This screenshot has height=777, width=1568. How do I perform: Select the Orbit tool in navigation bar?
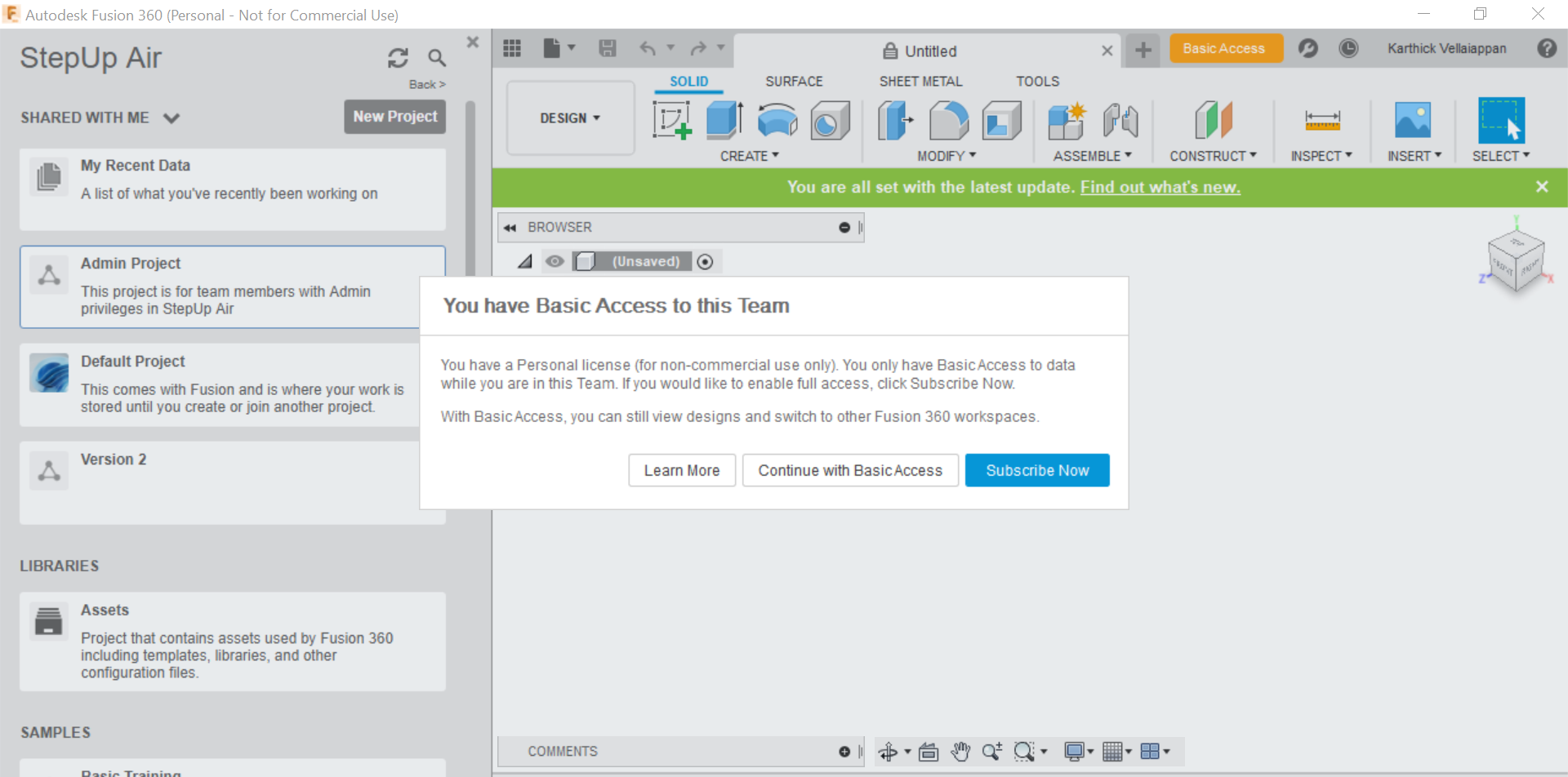(x=890, y=751)
